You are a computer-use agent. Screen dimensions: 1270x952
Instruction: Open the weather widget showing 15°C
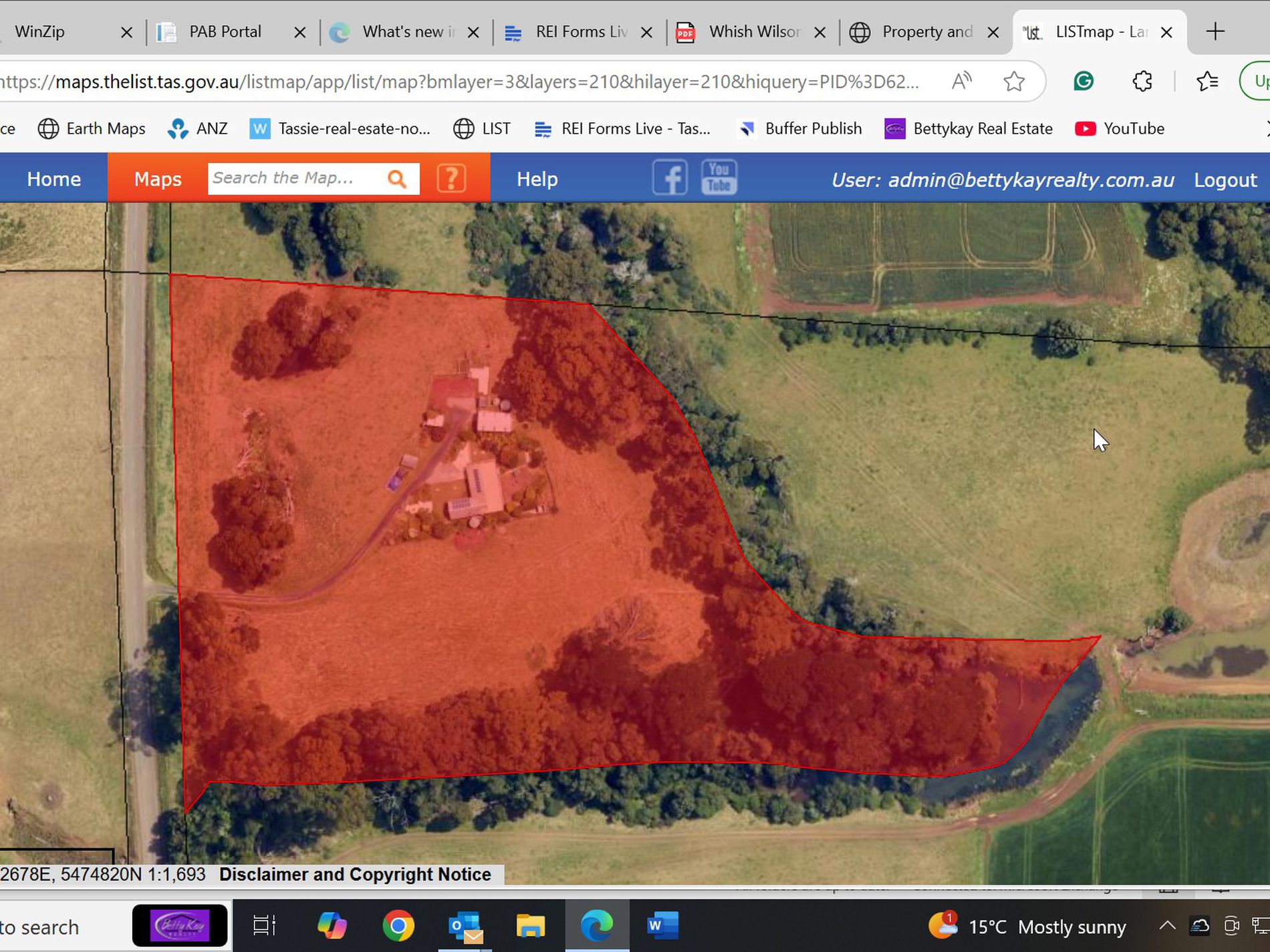(x=1027, y=926)
